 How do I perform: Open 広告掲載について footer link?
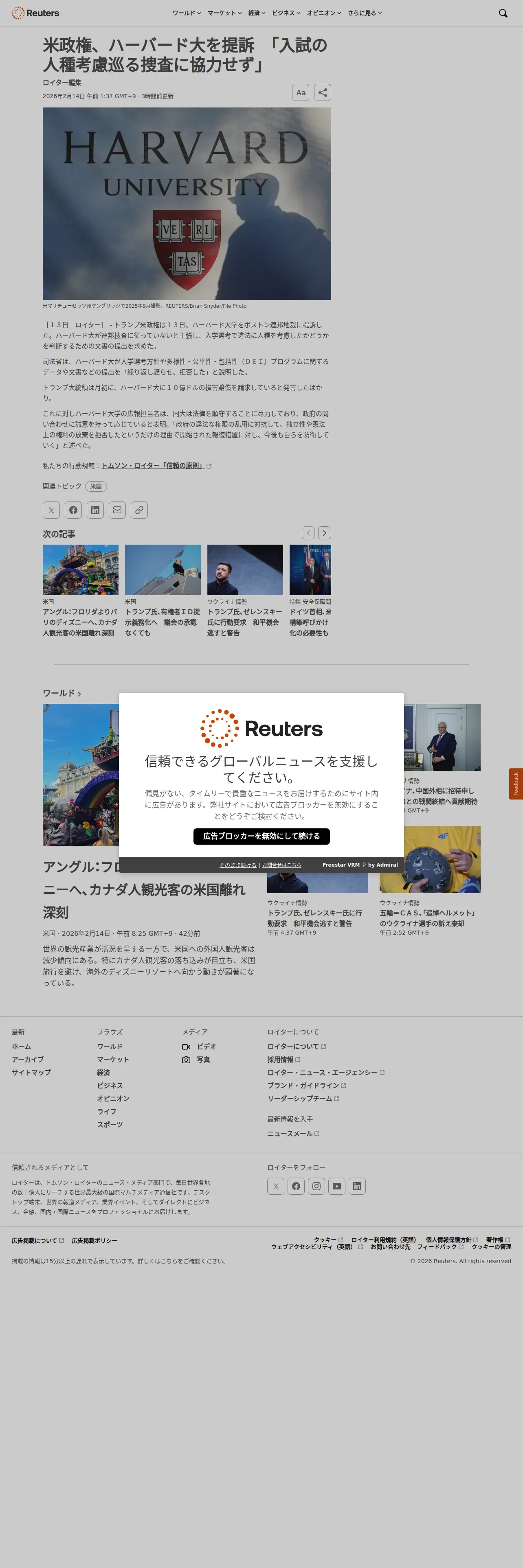tap(38, 1241)
